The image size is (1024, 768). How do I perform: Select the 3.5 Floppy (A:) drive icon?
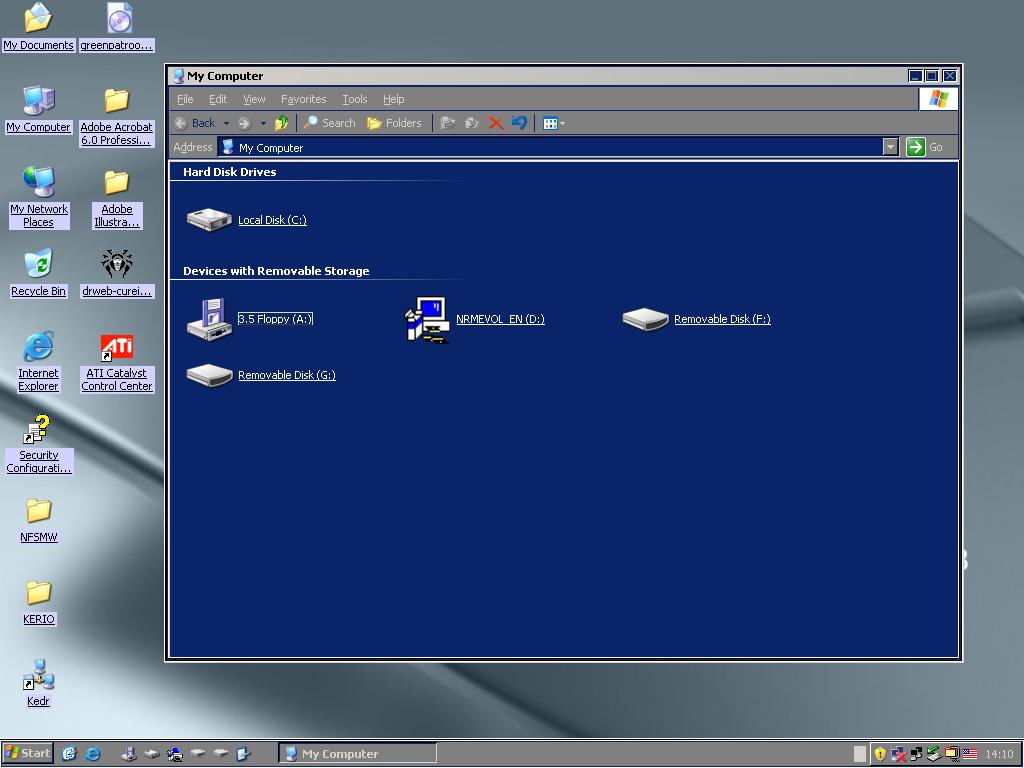[209, 319]
